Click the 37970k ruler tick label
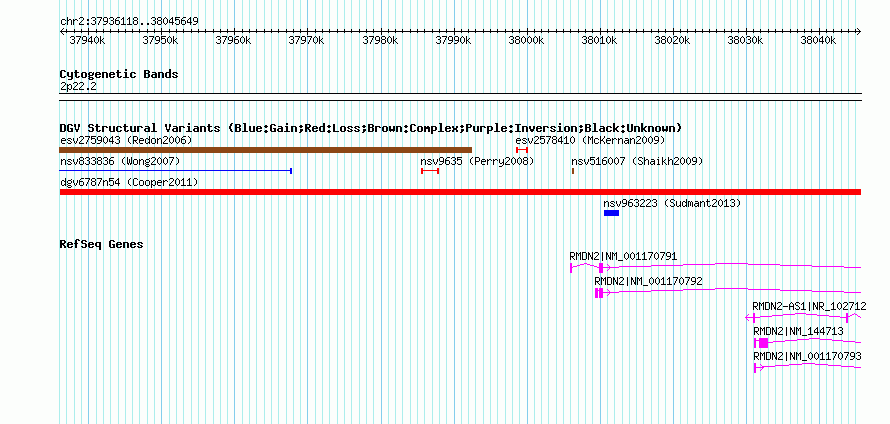This screenshot has width=890, height=424. pyautogui.click(x=307, y=40)
